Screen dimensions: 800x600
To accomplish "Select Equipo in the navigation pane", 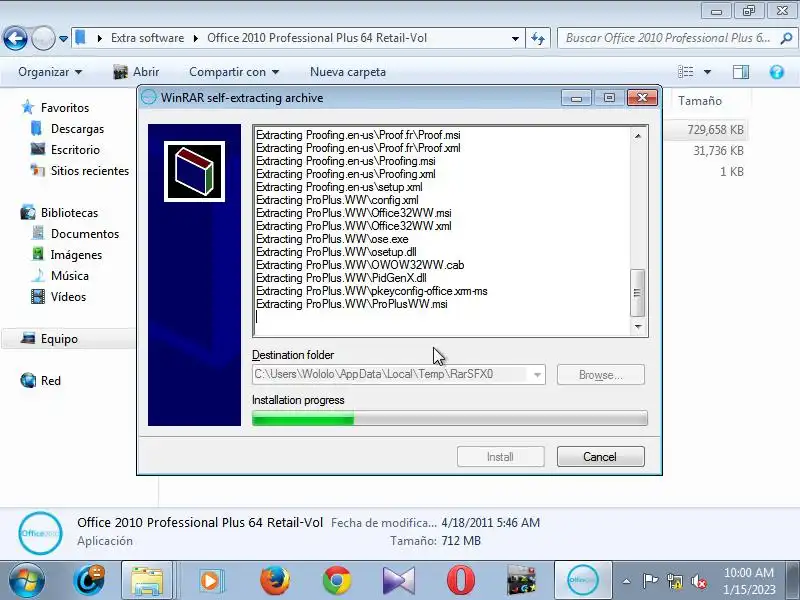I will (59, 339).
